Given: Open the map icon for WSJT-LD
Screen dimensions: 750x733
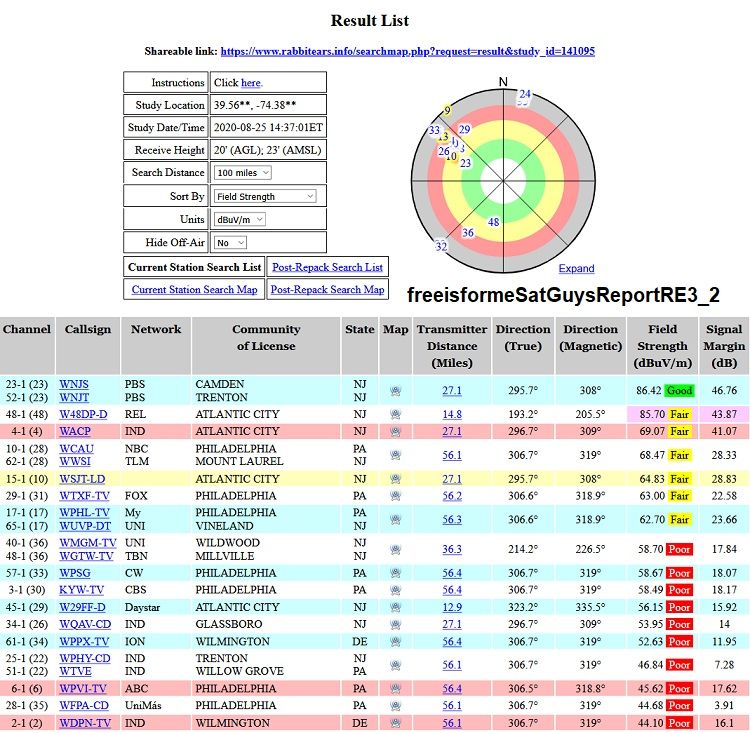Looking at the screenshot, I should pos(395,479).
